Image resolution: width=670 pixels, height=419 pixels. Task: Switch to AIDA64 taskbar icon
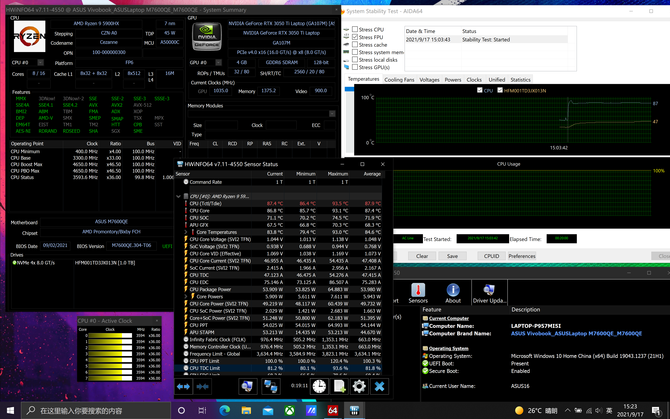[x=332, y=410]
